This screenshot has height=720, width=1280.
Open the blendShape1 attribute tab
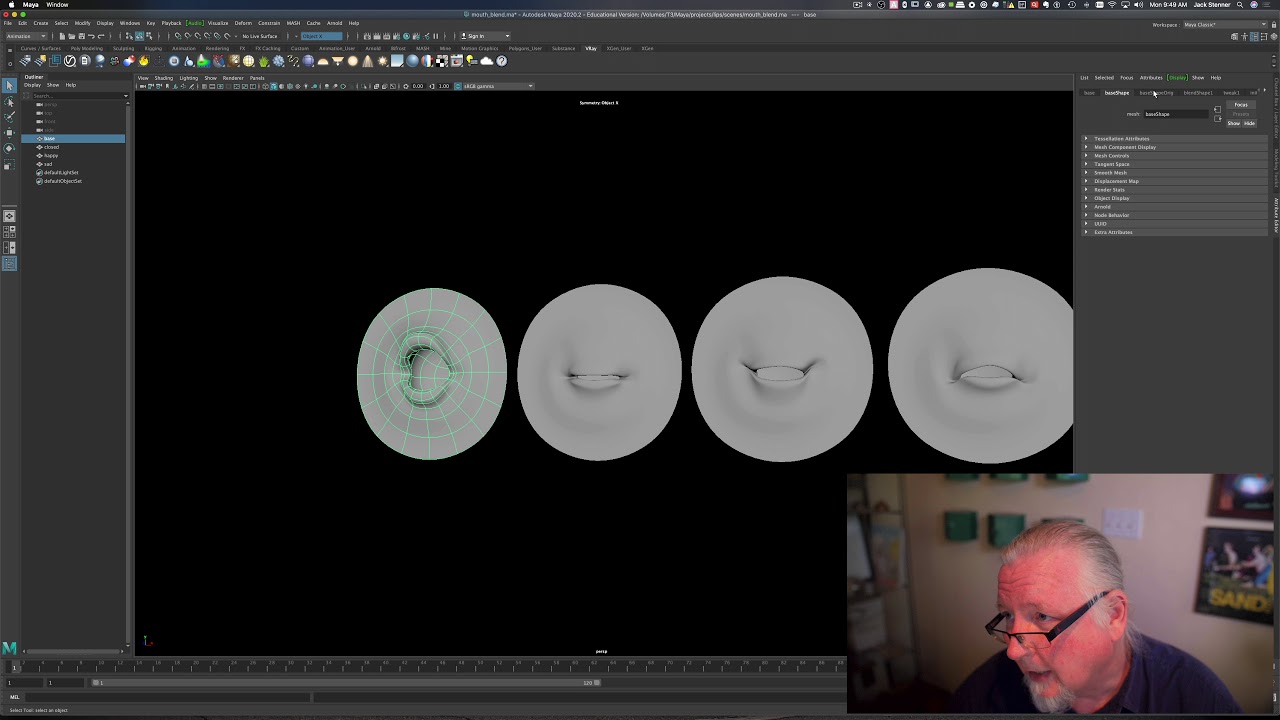coord(1198,93)
